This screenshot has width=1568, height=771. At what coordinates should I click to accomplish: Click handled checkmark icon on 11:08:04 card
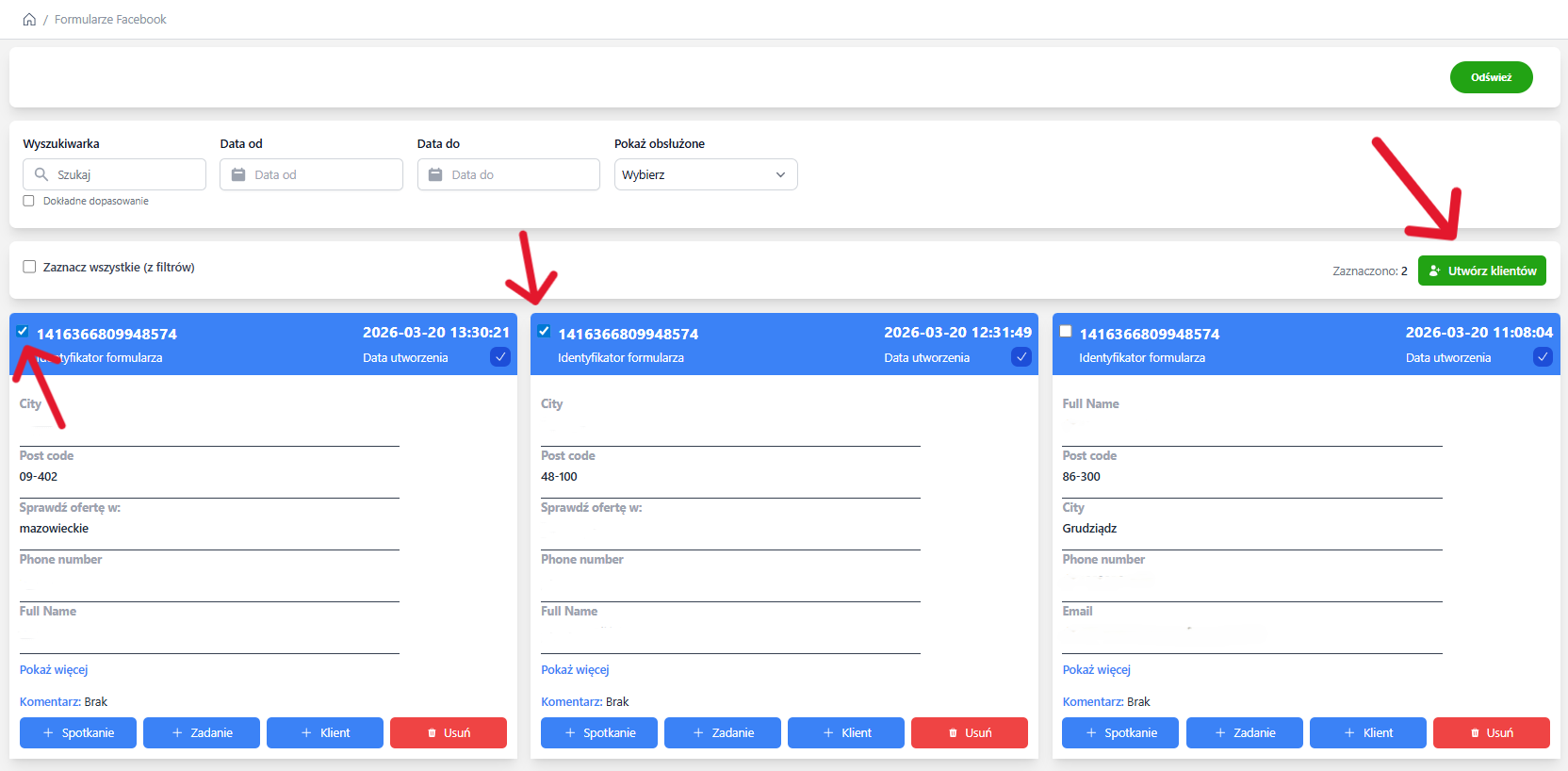pos(1543,357)
